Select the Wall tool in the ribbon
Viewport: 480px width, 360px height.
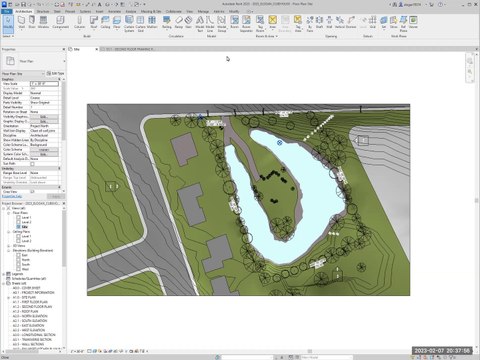click(22, 22)
